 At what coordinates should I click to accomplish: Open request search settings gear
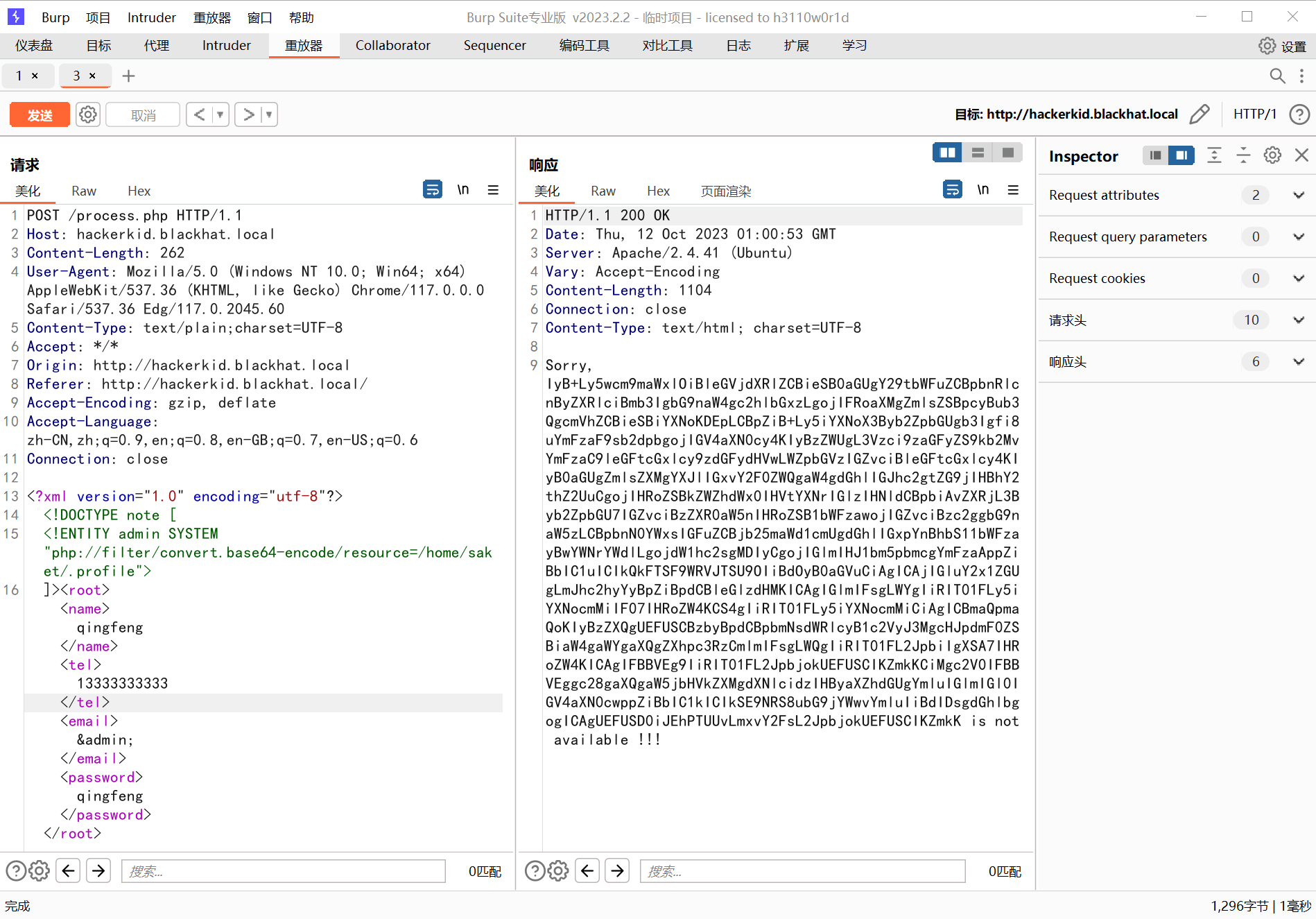click(40, 870)
